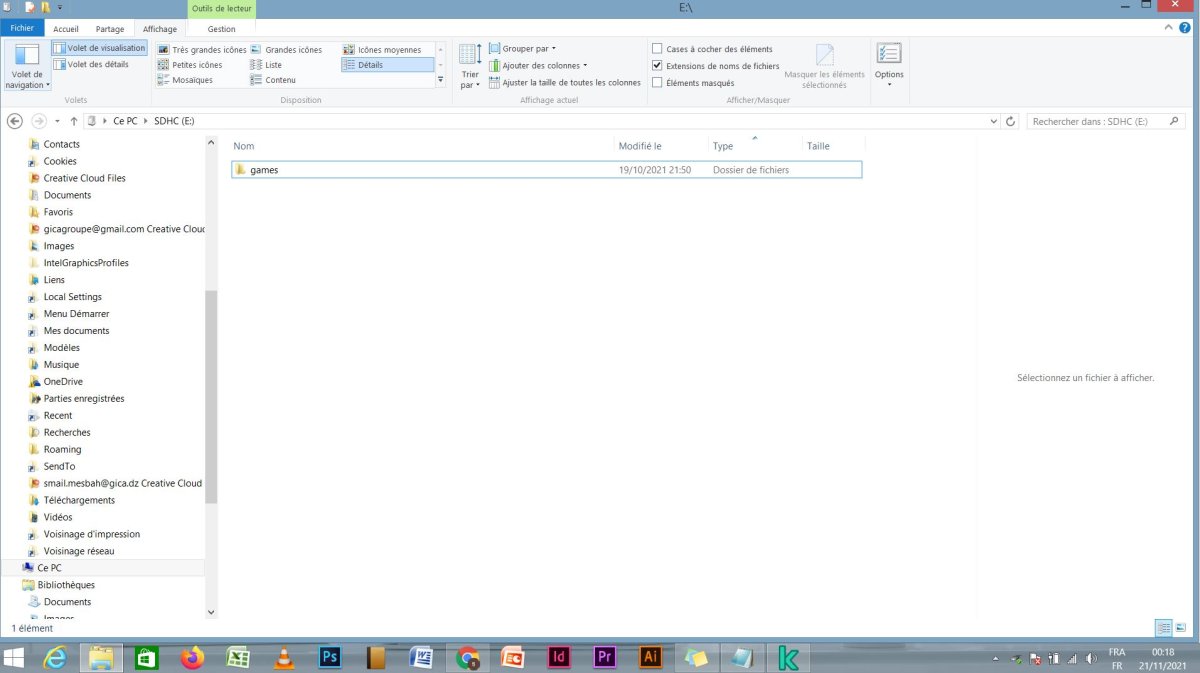Expand the layout gallery more arrow
The image size is (1200, 673).
440,80
